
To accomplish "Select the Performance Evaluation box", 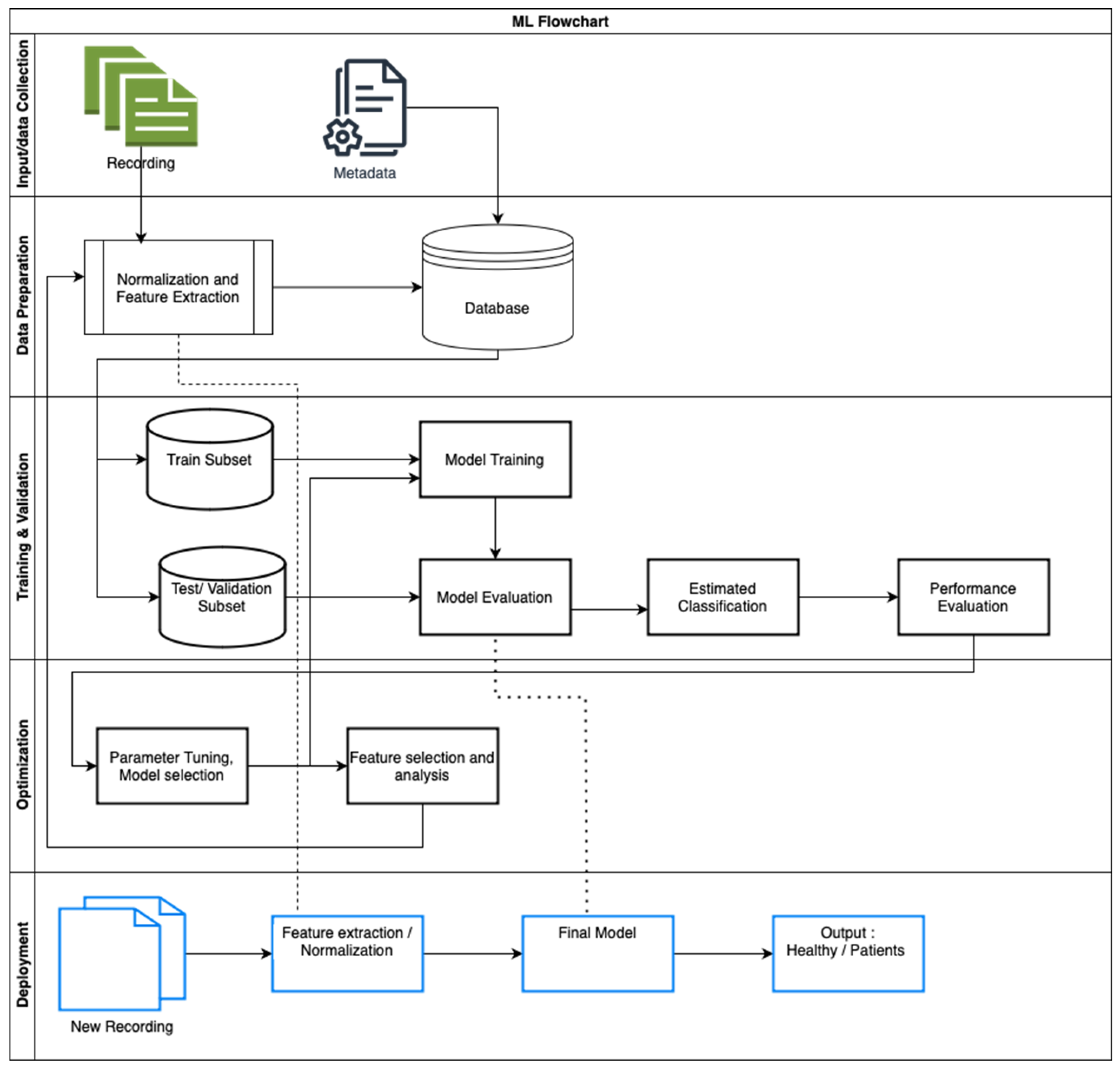I will 973,597.
